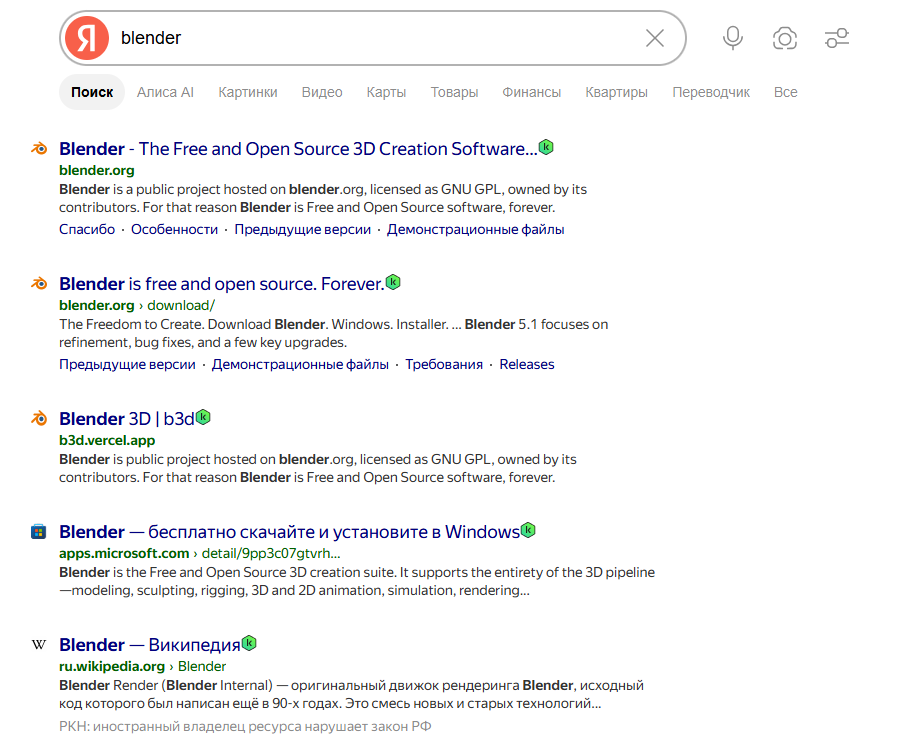Click green shield badge on first result
Screen dimensions: 919x744
pos(546,147)
